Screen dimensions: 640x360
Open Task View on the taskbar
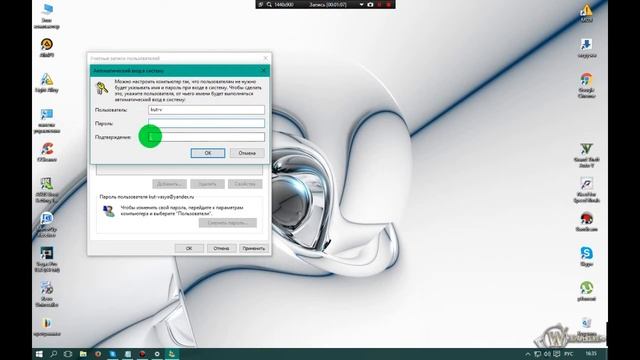68,354
